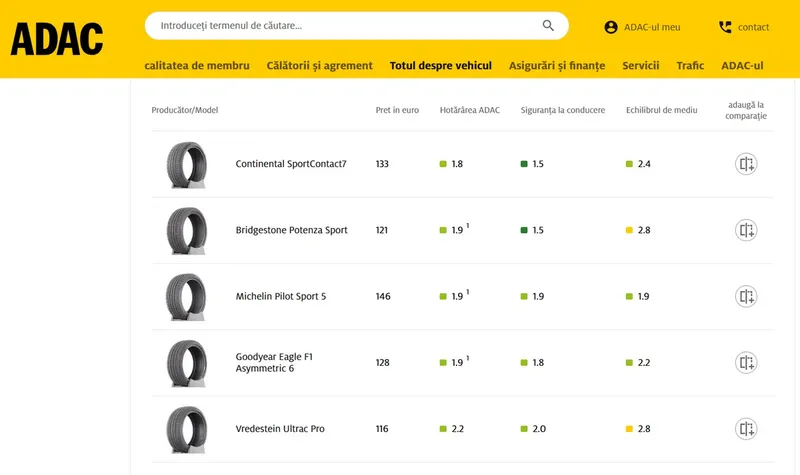Open the Goodyear Eagle F1 Asymmetric 6 name

[274, 363]
